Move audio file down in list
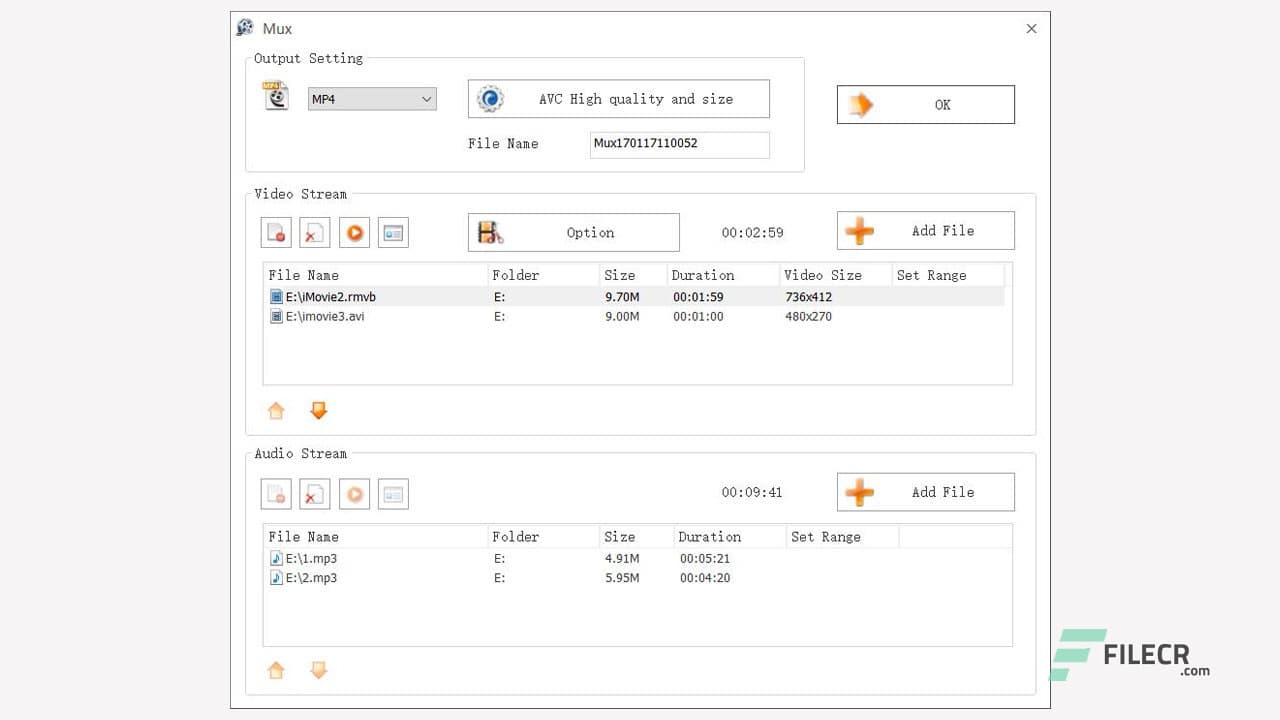 click(318, 670)
